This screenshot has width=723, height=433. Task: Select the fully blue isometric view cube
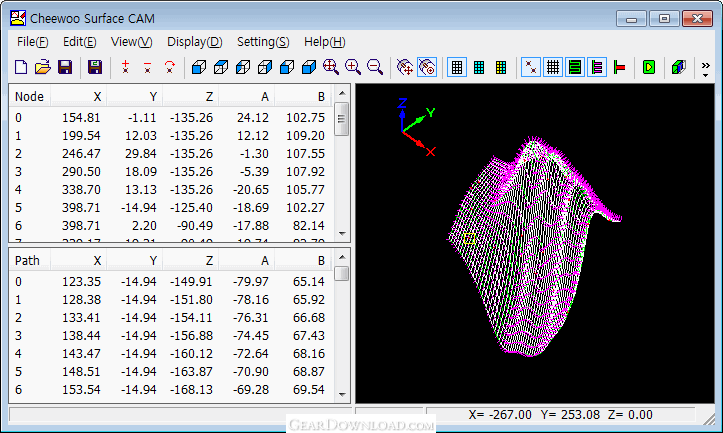click(x=309, y=67)
